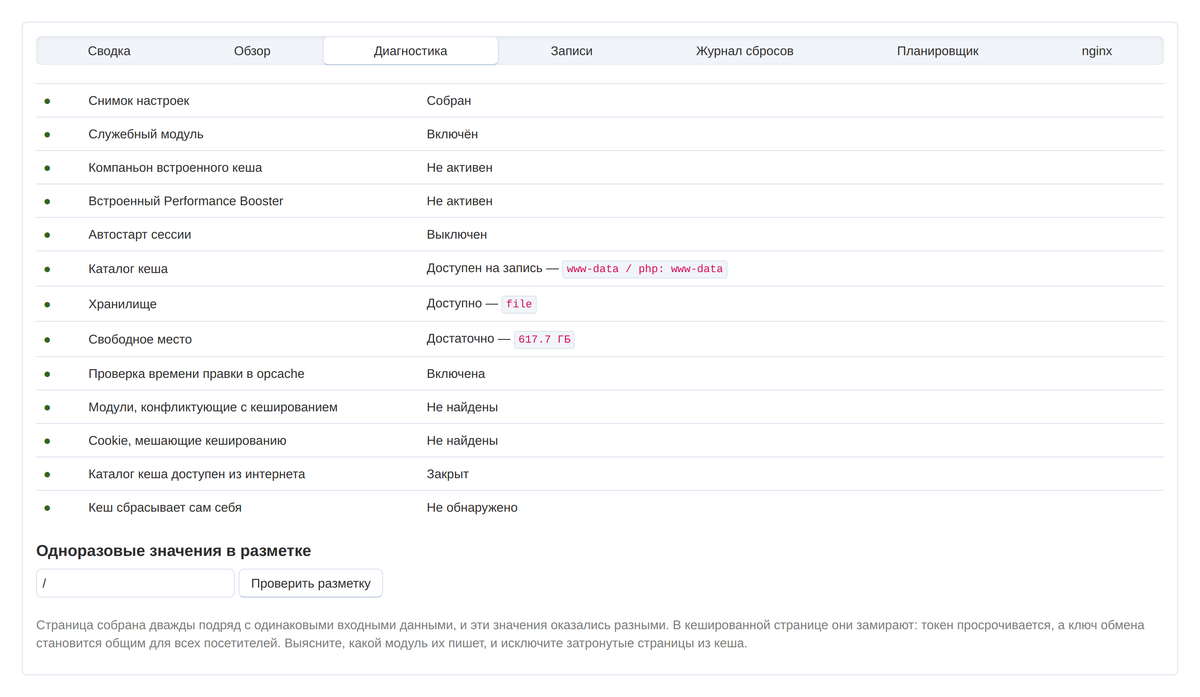Focus the page path input field
The image size is (1200, 697).
[135, 583]
